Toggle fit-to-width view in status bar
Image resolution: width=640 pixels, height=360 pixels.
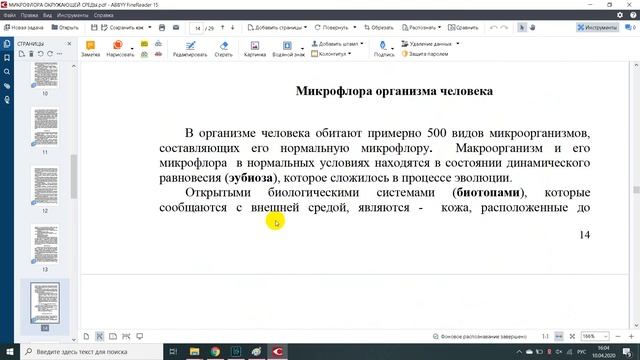click(559, 336)
